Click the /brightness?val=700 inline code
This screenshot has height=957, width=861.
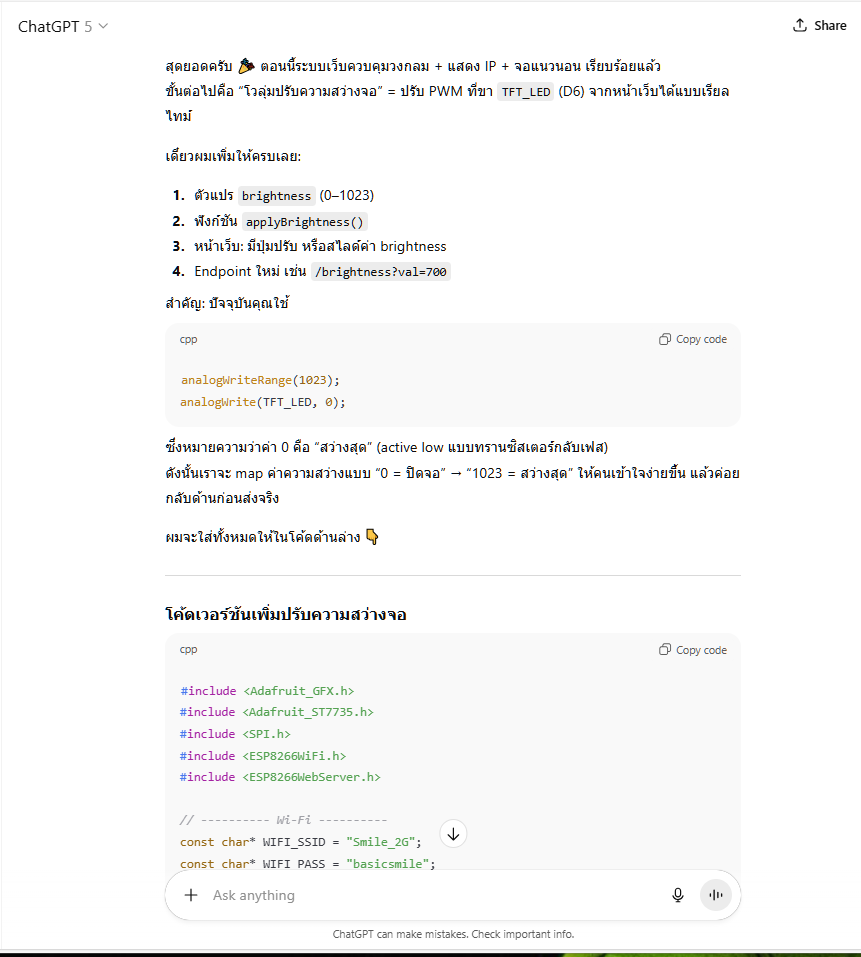pos(381,272)
